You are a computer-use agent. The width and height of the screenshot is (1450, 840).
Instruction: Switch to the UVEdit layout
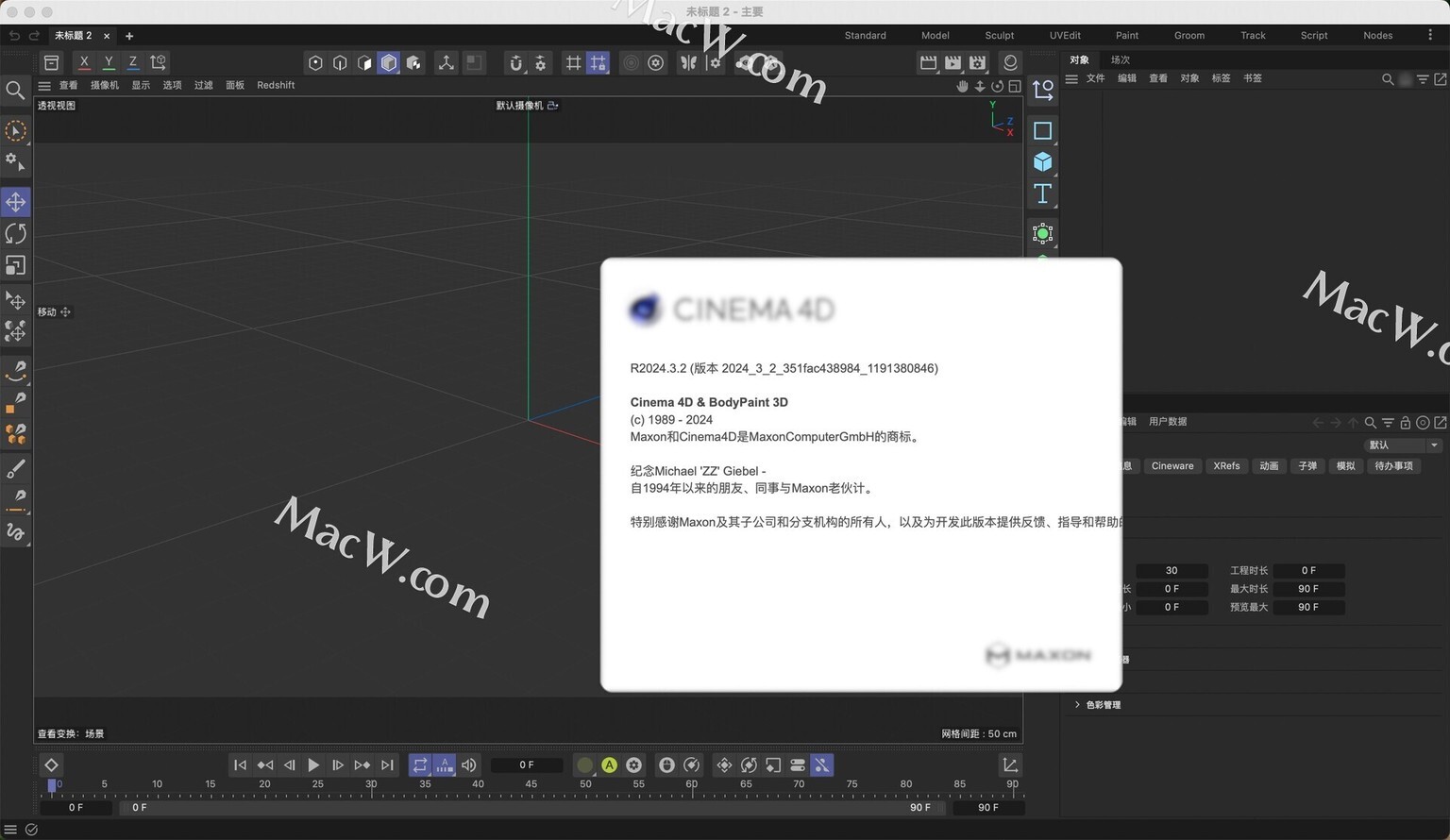(x=1065, y=36)
